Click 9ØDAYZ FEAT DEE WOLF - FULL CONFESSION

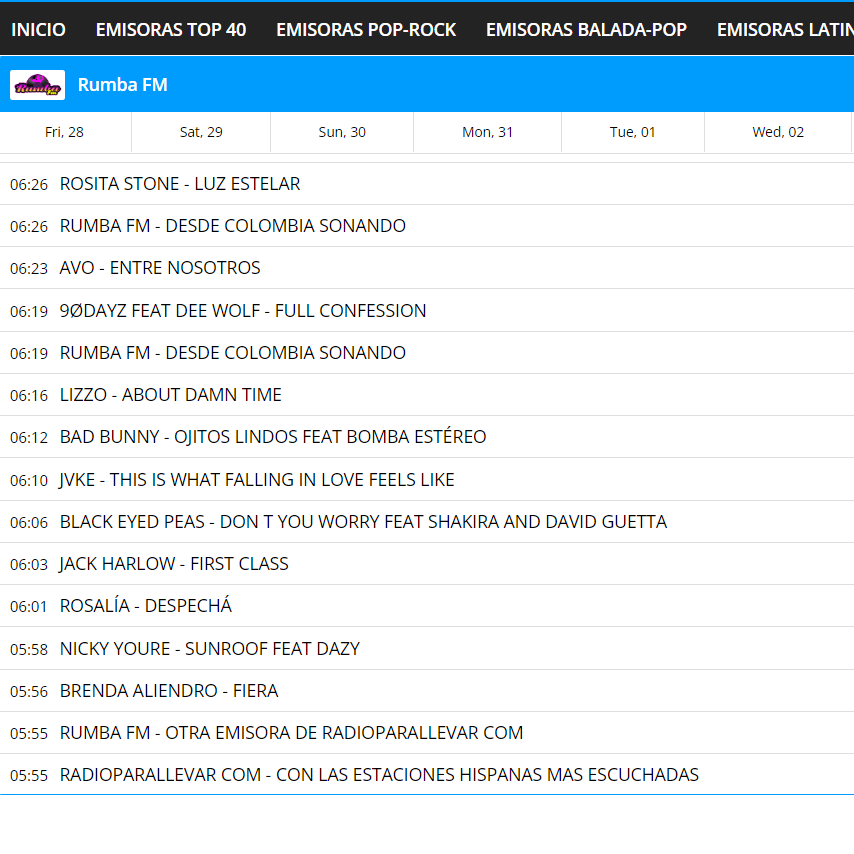coord(427,310)
